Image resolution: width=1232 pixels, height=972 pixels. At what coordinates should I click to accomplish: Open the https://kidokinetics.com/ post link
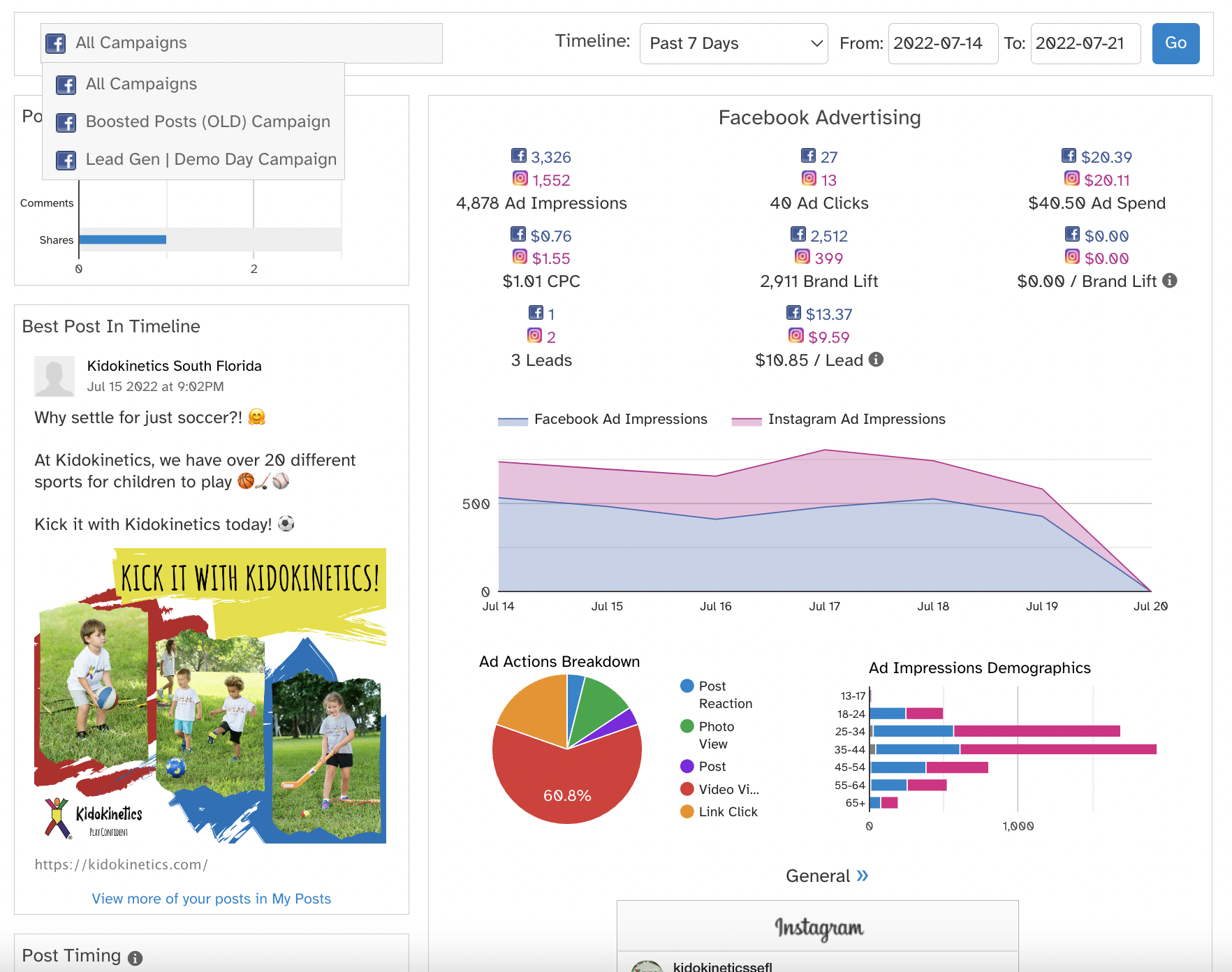(x=122, y=864)
